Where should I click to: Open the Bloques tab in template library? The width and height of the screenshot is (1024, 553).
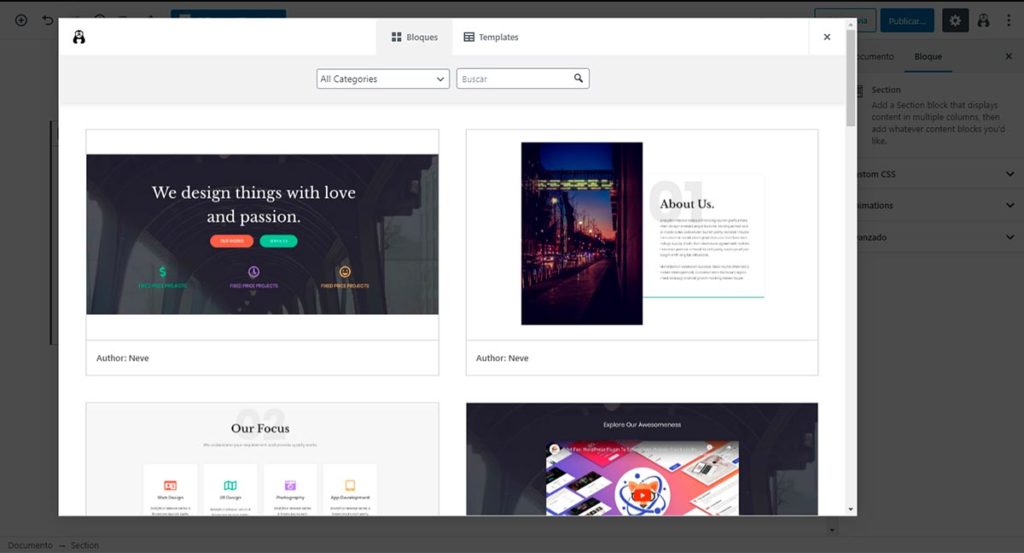pyautogui.click(x=414, y=37)
